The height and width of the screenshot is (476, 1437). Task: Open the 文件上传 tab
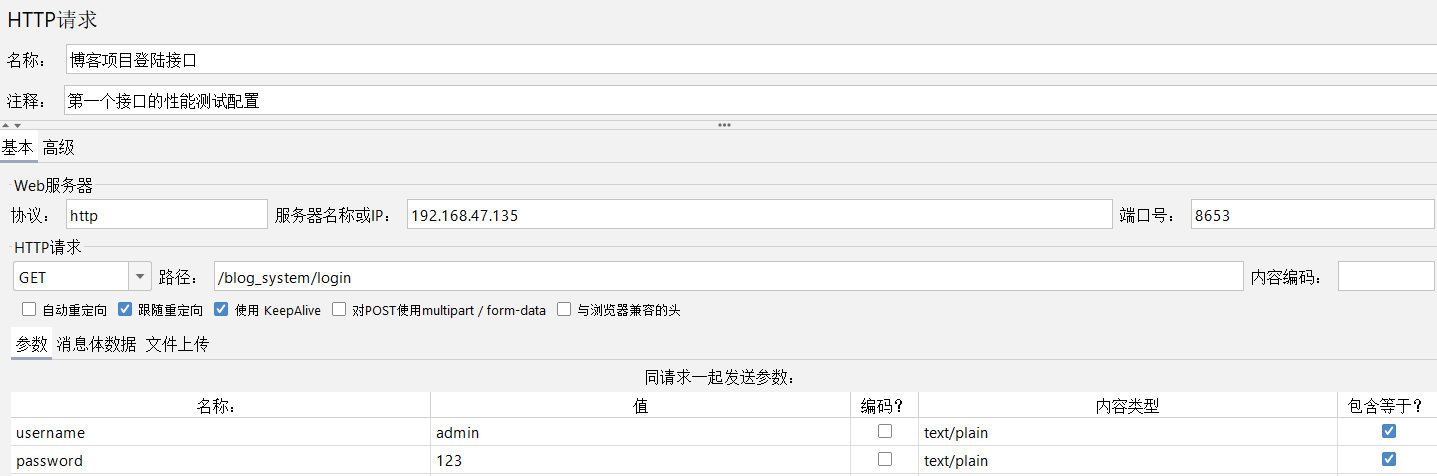tap(177, 344)
